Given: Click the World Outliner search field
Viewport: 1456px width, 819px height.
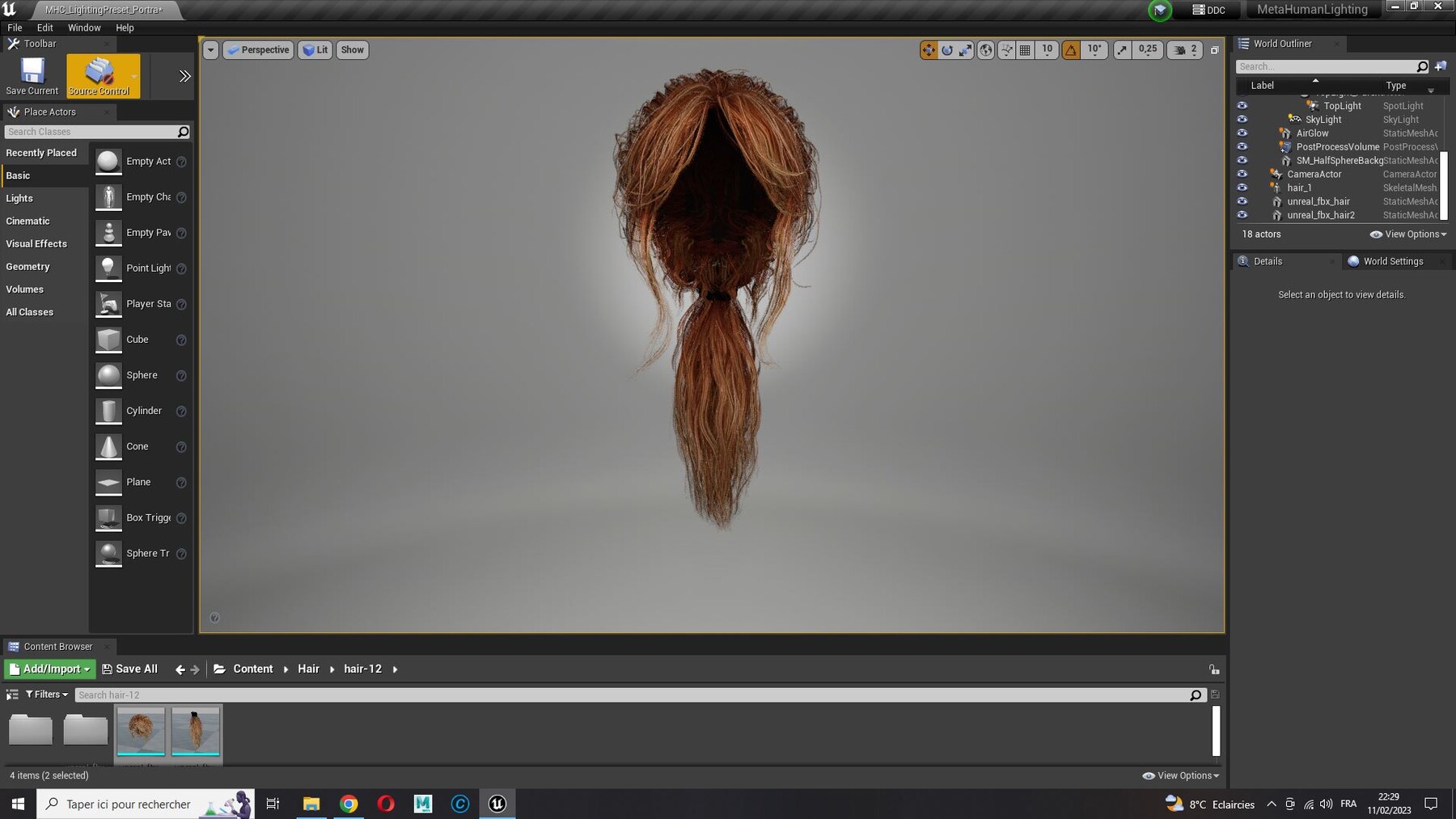Looking at the screenshot, I should pos(1327,66).
